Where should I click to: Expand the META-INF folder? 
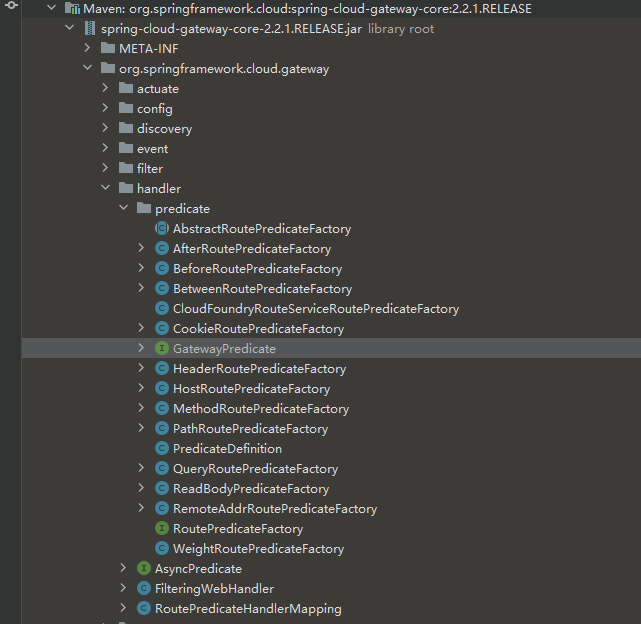87,48
